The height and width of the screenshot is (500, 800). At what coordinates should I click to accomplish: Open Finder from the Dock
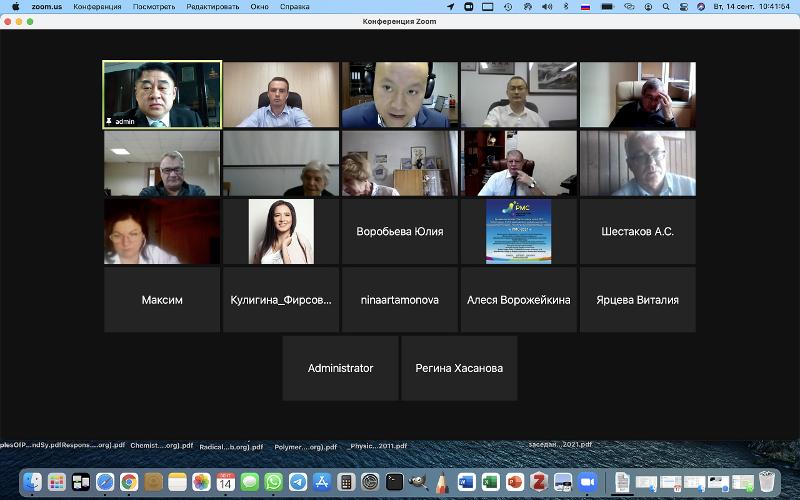[x=32, y=482]
